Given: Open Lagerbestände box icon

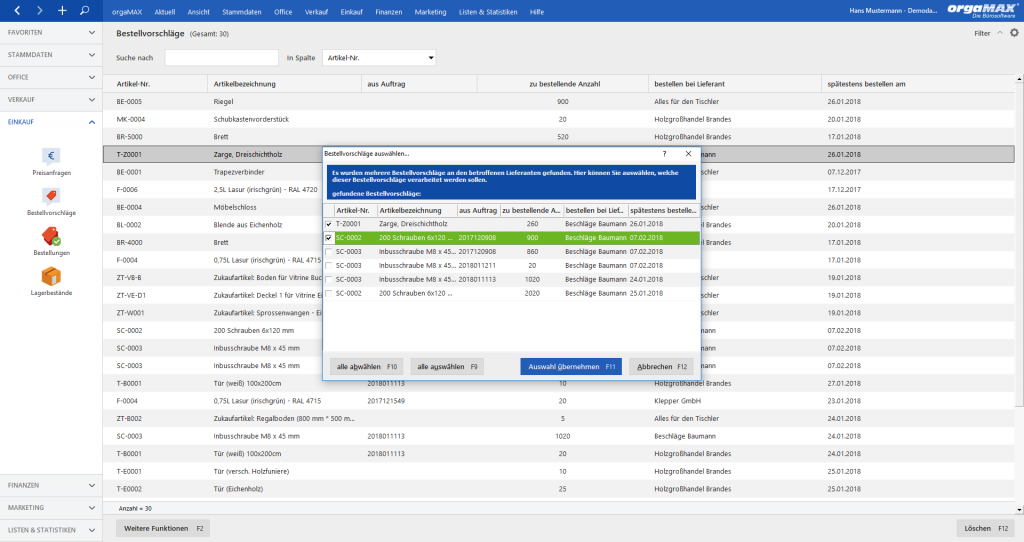Looking at the screenshot, I should (x=51, y=276).
